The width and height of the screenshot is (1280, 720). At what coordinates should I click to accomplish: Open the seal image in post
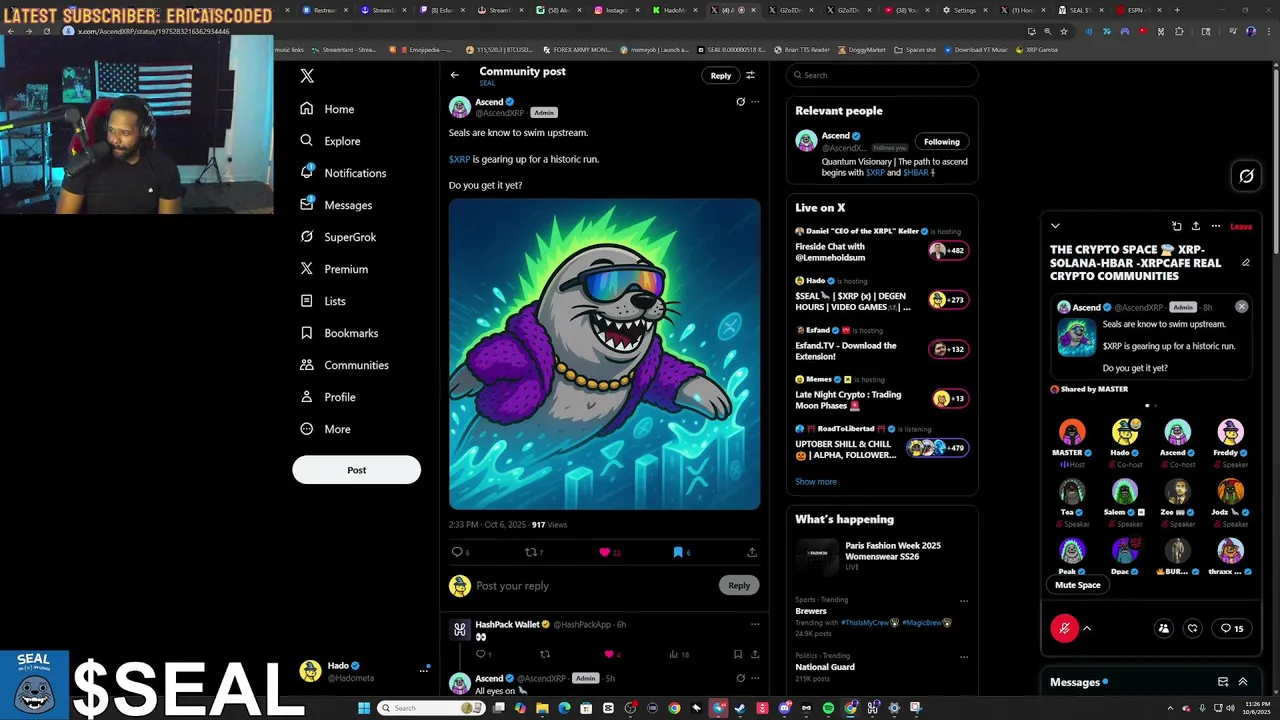pyautogui.click(x=604, y=354)
